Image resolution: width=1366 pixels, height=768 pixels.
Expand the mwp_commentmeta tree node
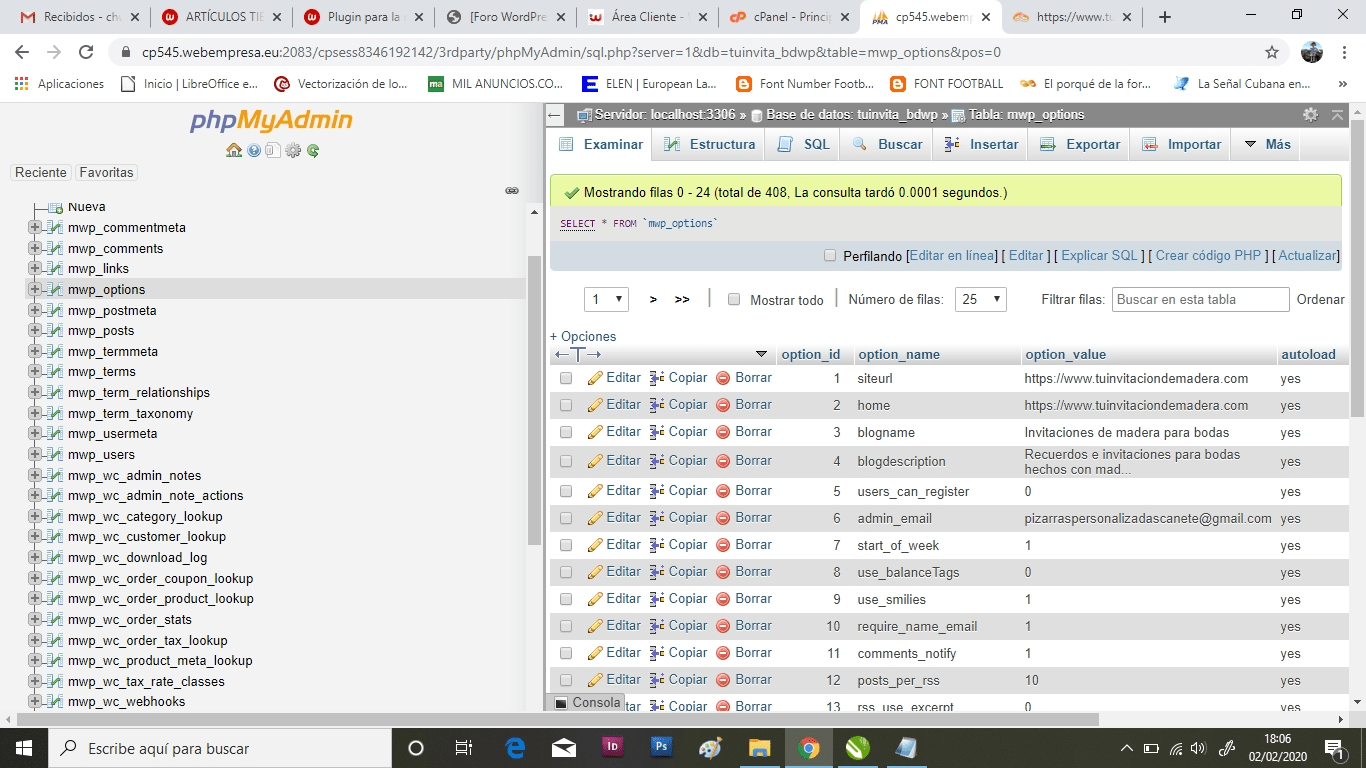pyautogui.click(x=35, y=227)
